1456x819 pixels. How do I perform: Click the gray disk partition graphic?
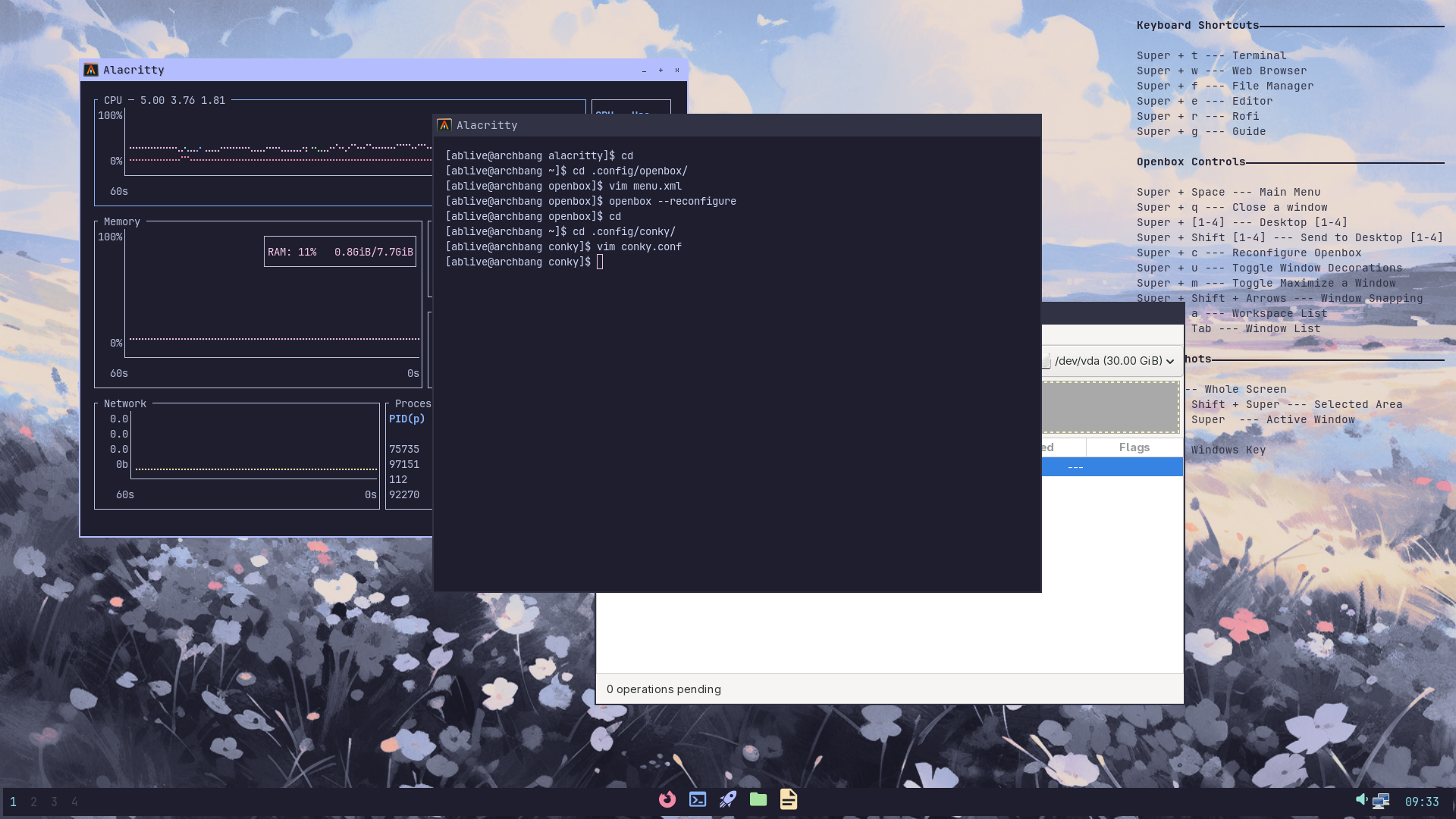pos(1110,407)
